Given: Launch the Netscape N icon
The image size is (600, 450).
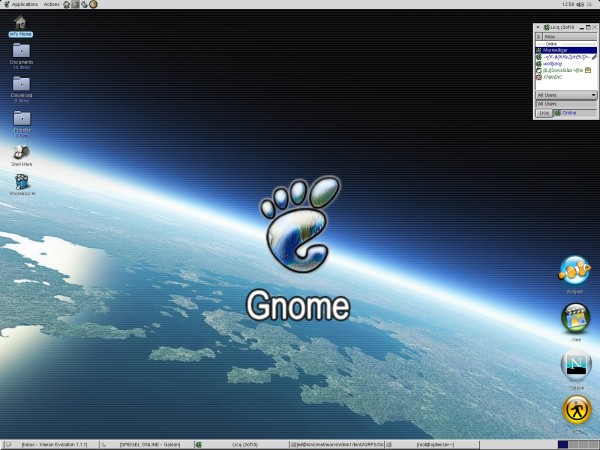Looking at the screenshot, I should (576, 365).
